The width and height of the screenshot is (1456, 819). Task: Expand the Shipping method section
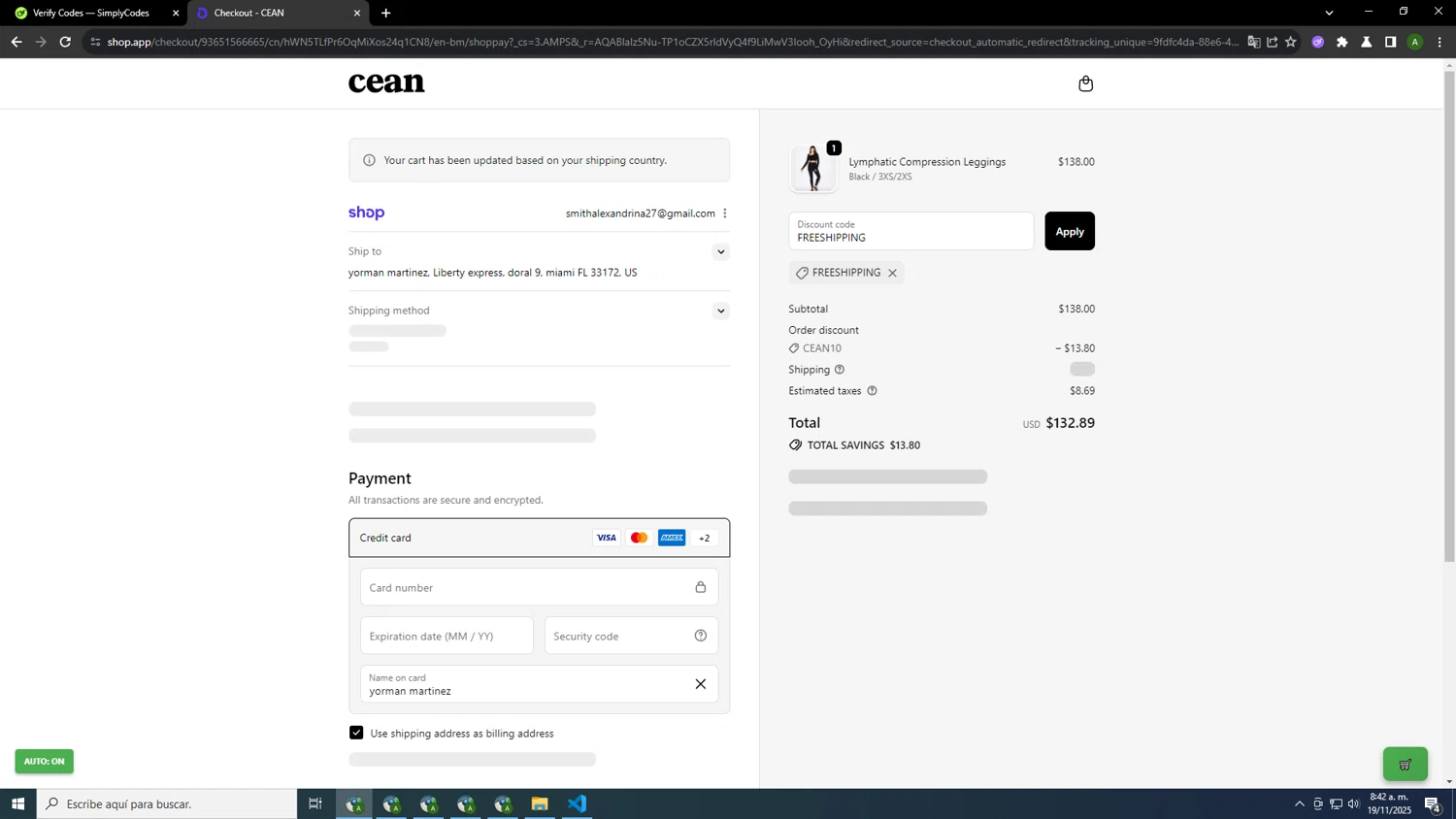pyautogui.click(x=720, y=311)
